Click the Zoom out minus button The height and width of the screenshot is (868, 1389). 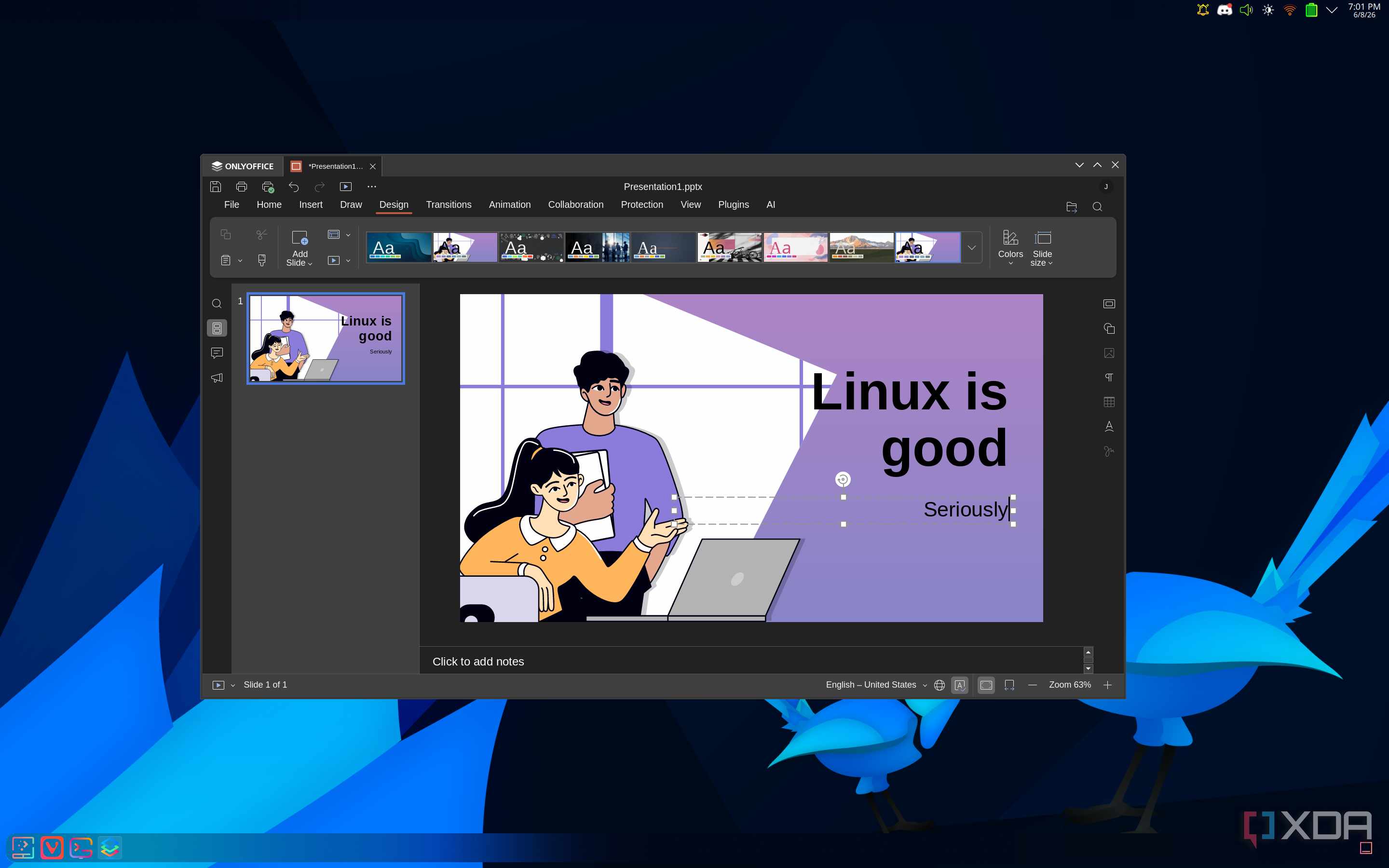pos(1032,685)
